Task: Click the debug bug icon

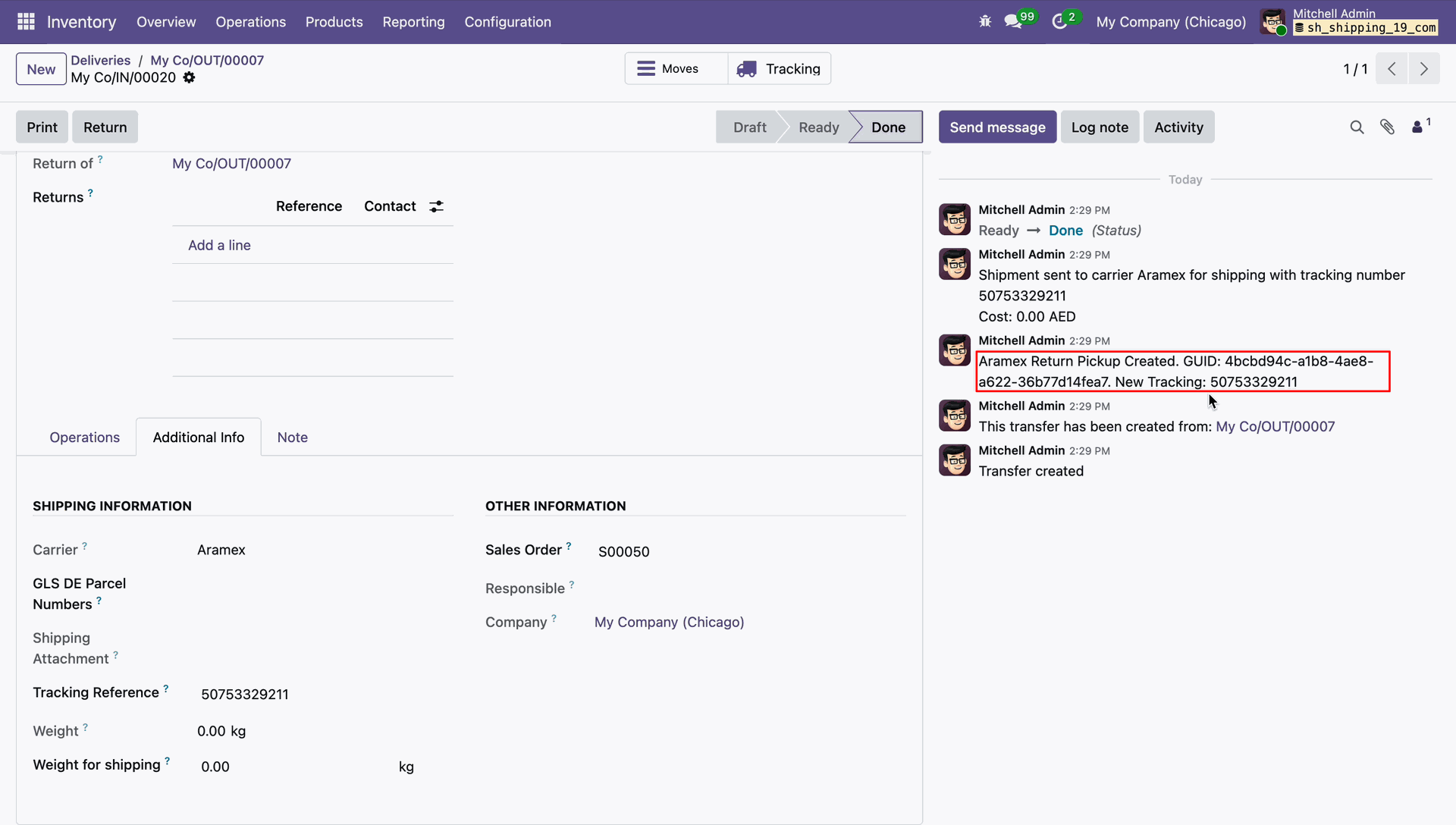Action: point(985,21)
